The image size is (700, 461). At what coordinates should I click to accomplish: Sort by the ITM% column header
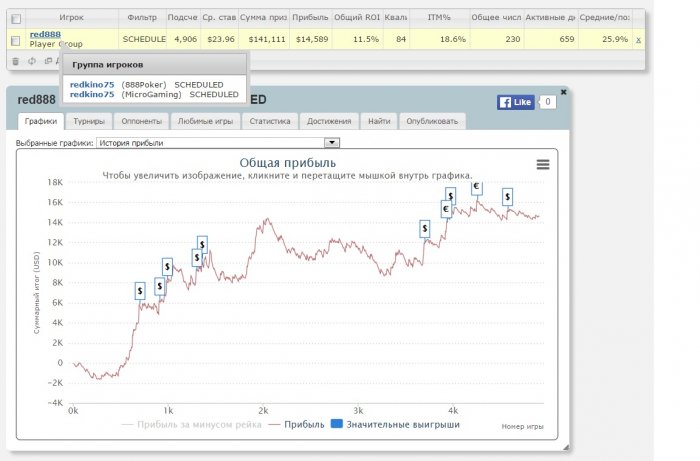[x=439, y=17]
